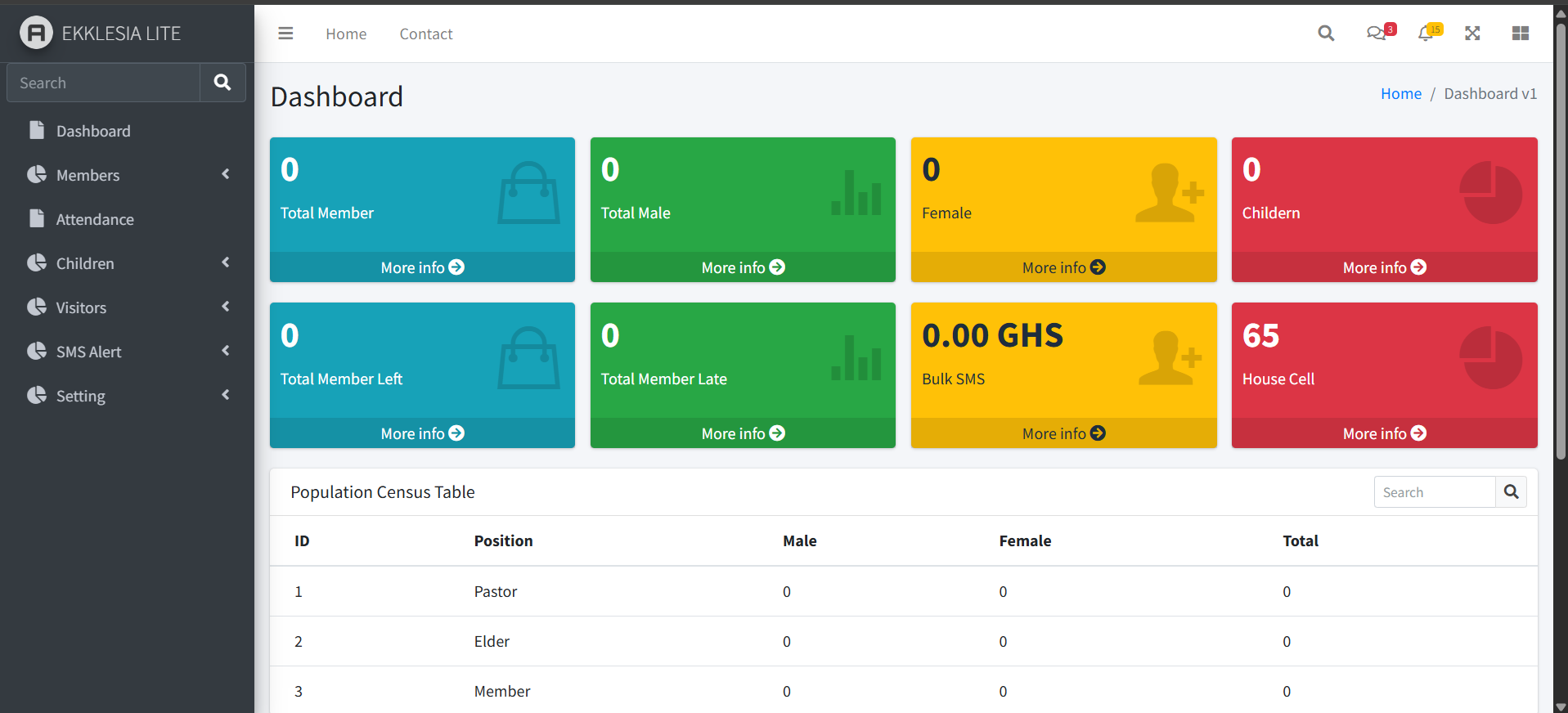Click More info on Total Member card
This screenshot has width=1568, height=713.
[x=422, y=267]
